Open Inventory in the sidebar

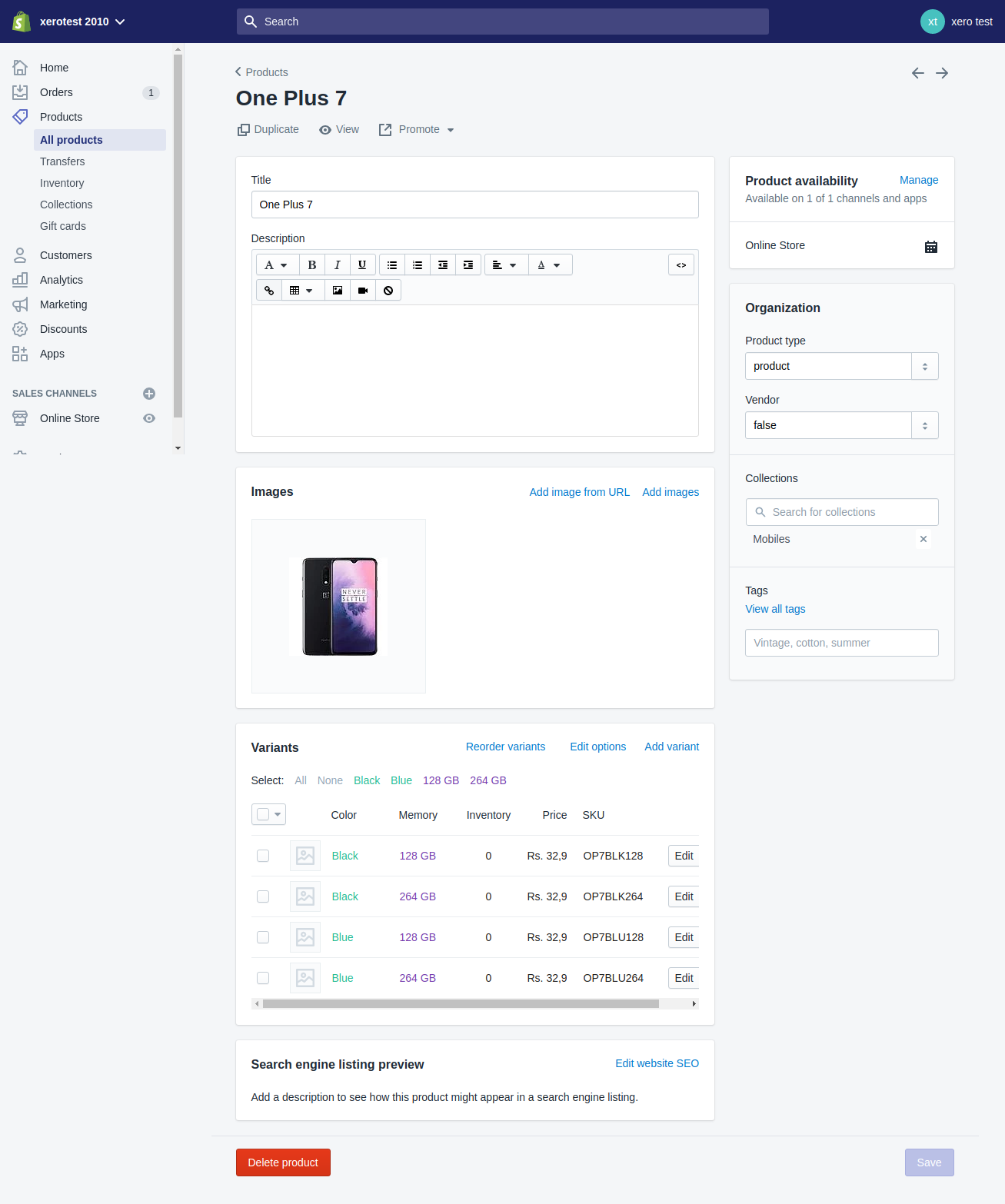pyautogui.click(x=62, y=183)
